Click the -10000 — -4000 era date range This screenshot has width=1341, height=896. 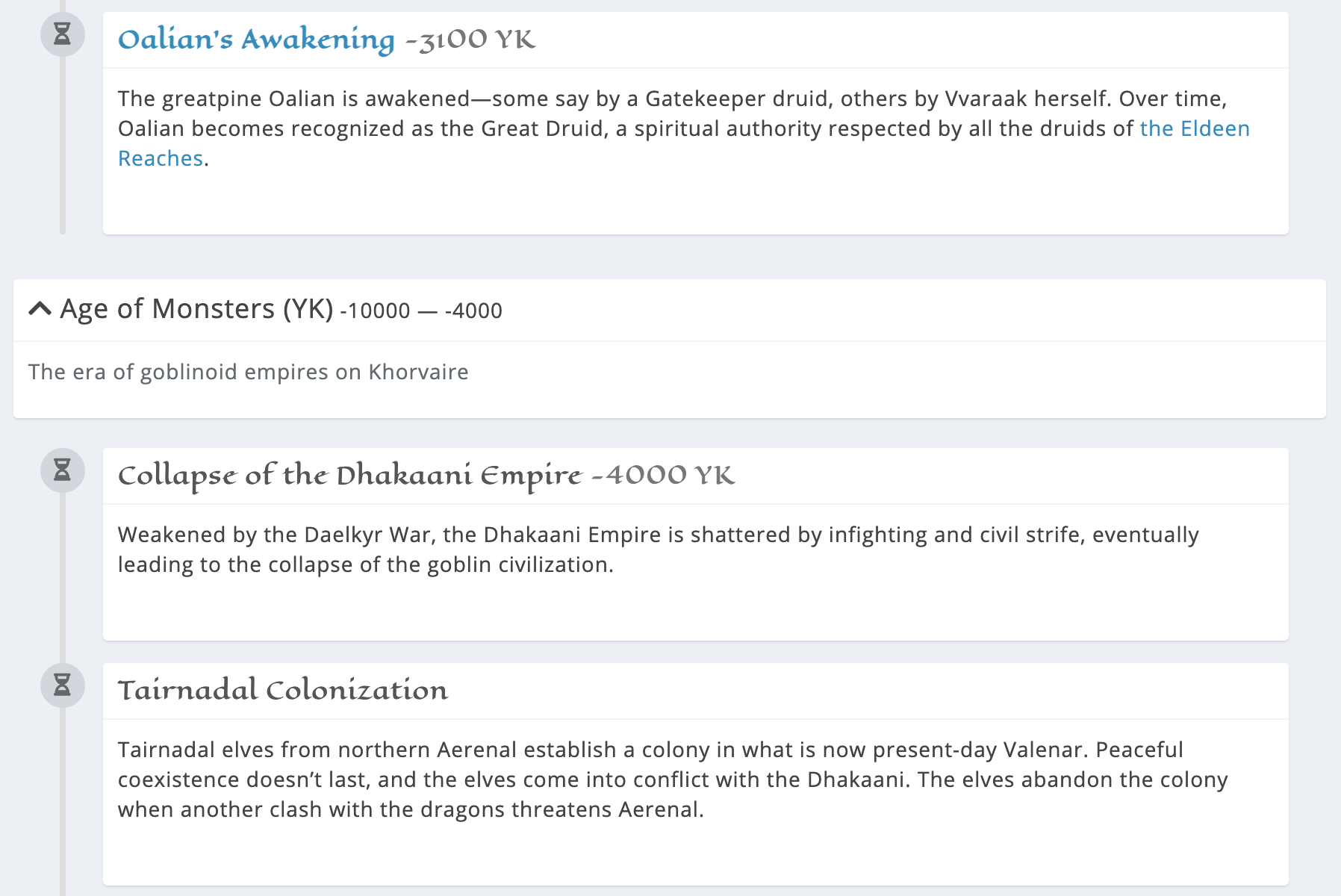click(421, 311)
